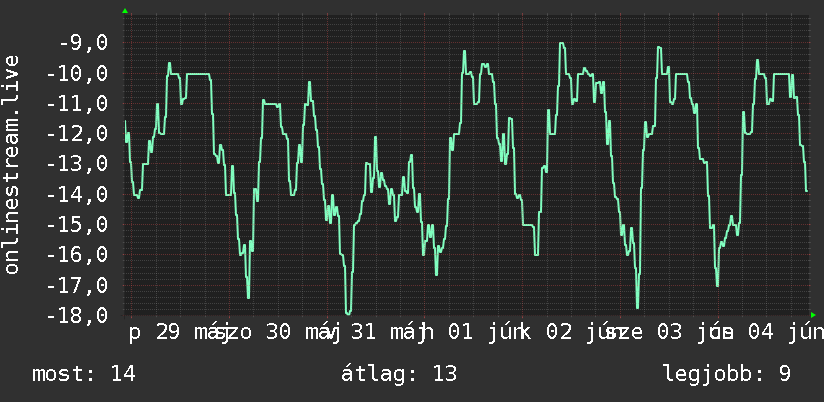Click the green arrow atop the y-axis
This screenshot has width=824, height=402.
pyautogui.click(x=125, y=11)
